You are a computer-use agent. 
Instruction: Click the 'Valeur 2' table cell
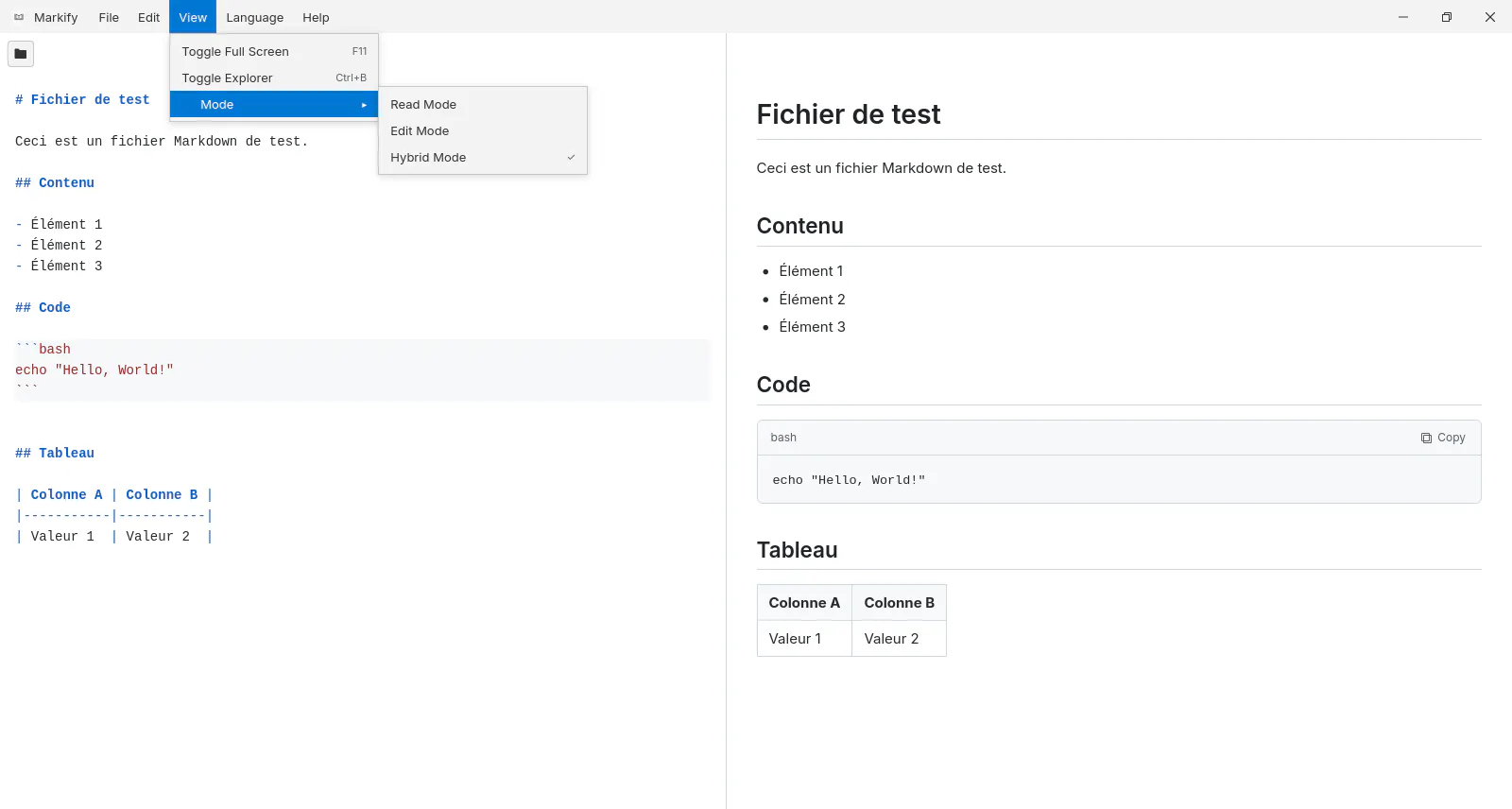[x=900, y=639]
